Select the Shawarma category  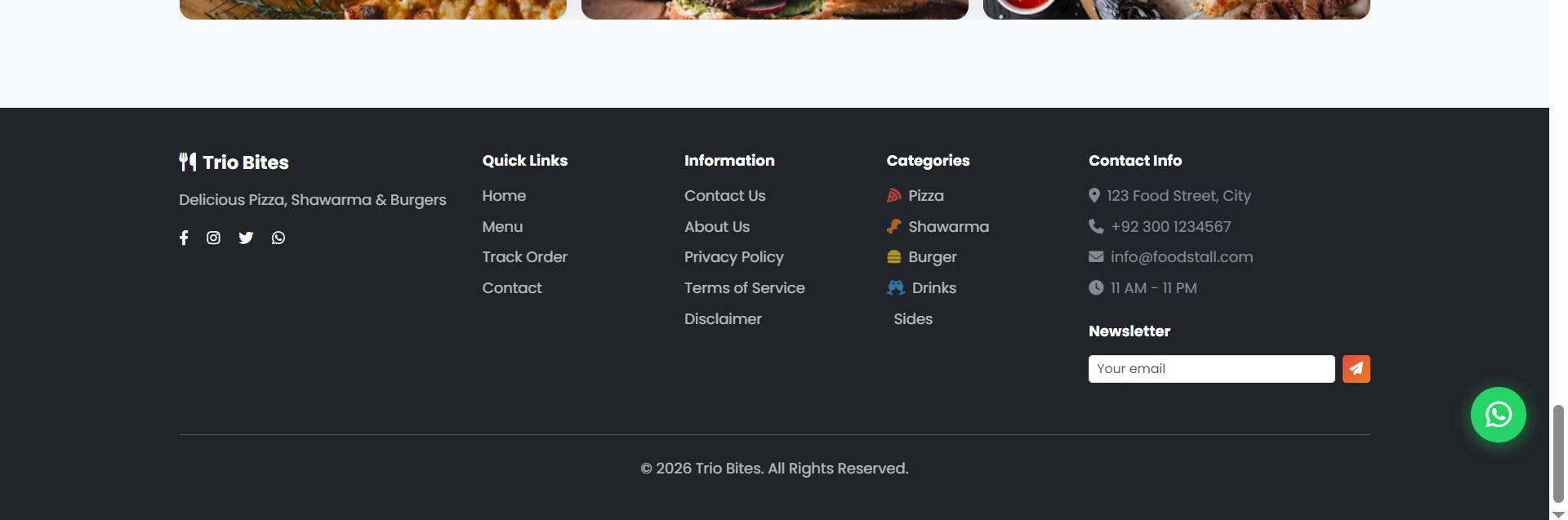947,227
